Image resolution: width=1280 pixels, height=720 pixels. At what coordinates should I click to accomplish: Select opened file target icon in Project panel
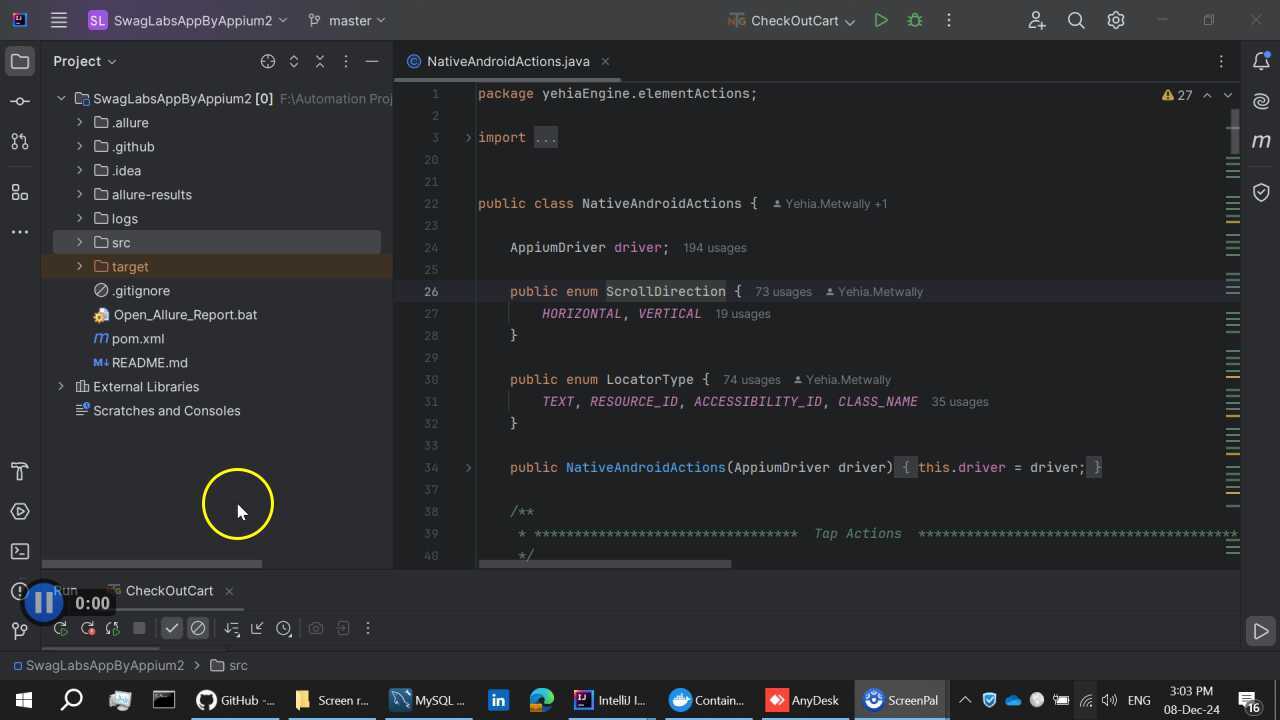(268, 61)
